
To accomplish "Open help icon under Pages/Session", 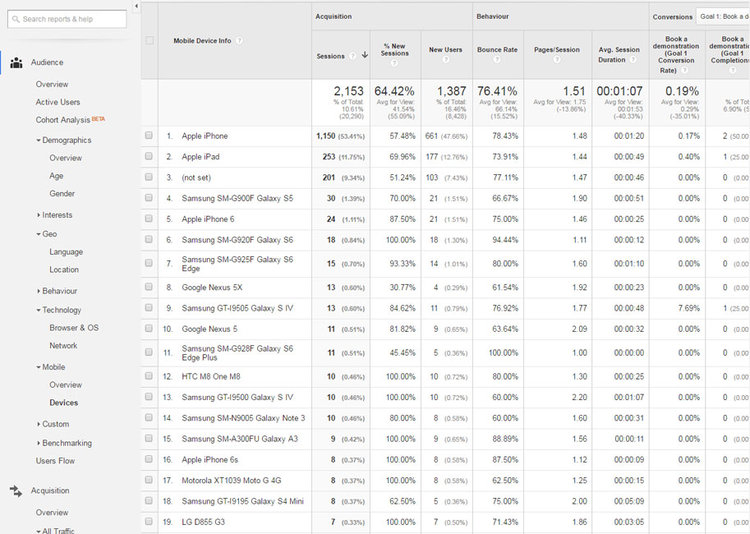I will [557, 59].
